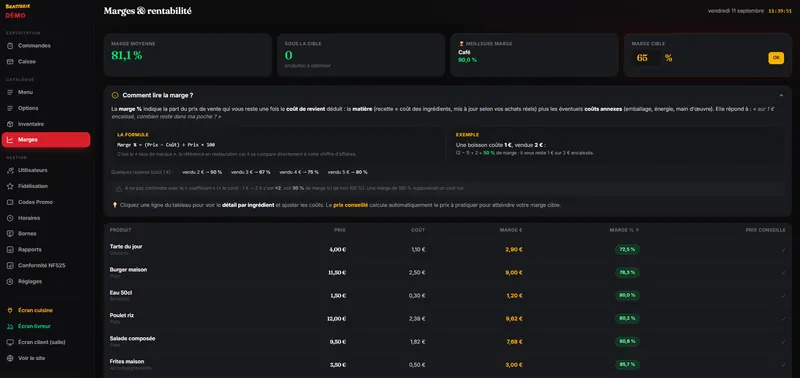Viewport: 800px width, 378px height.
Task: Click the marge cible input showing 65
Action: 646,58
